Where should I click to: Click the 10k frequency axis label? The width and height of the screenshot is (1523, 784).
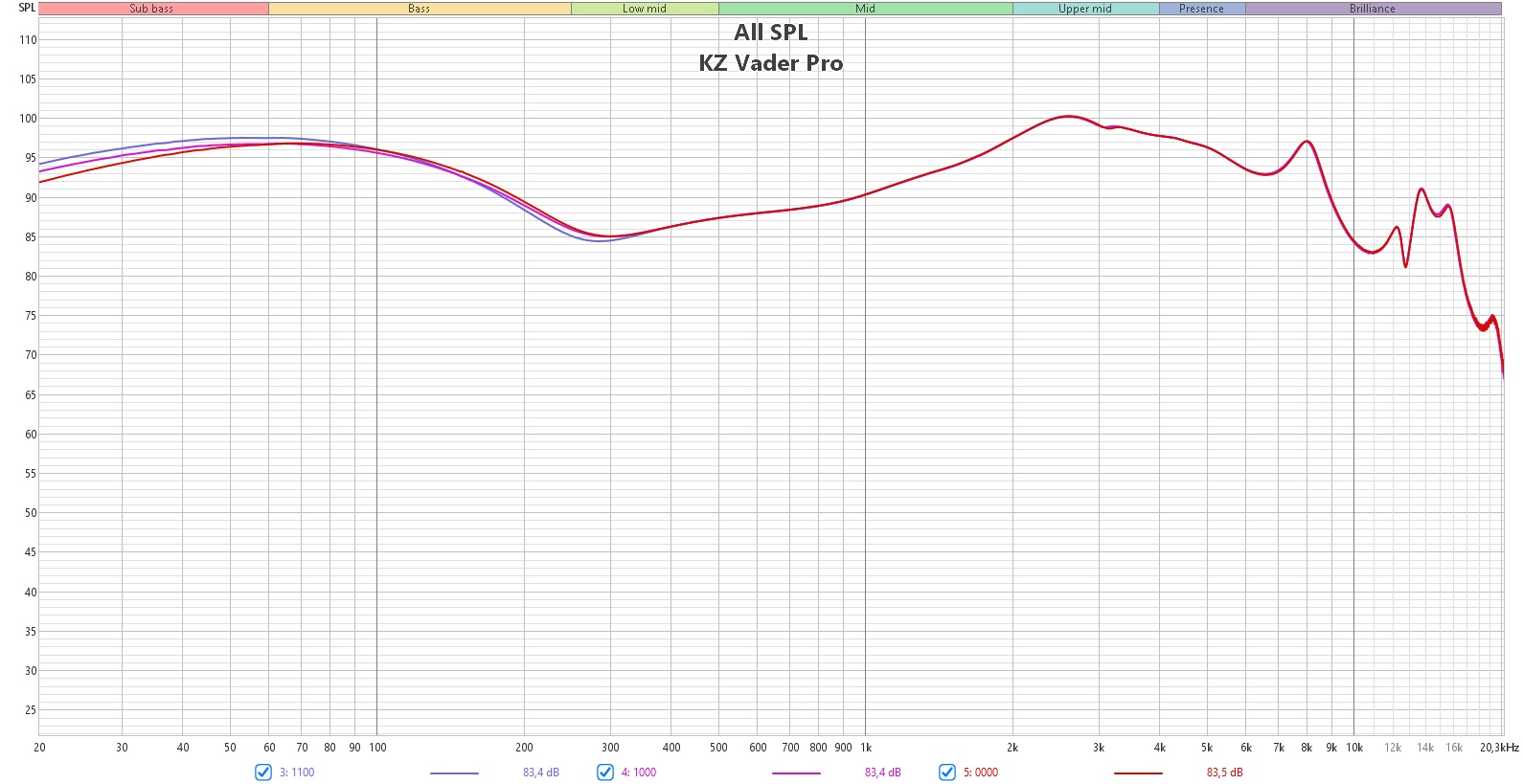click(1354, 748)
